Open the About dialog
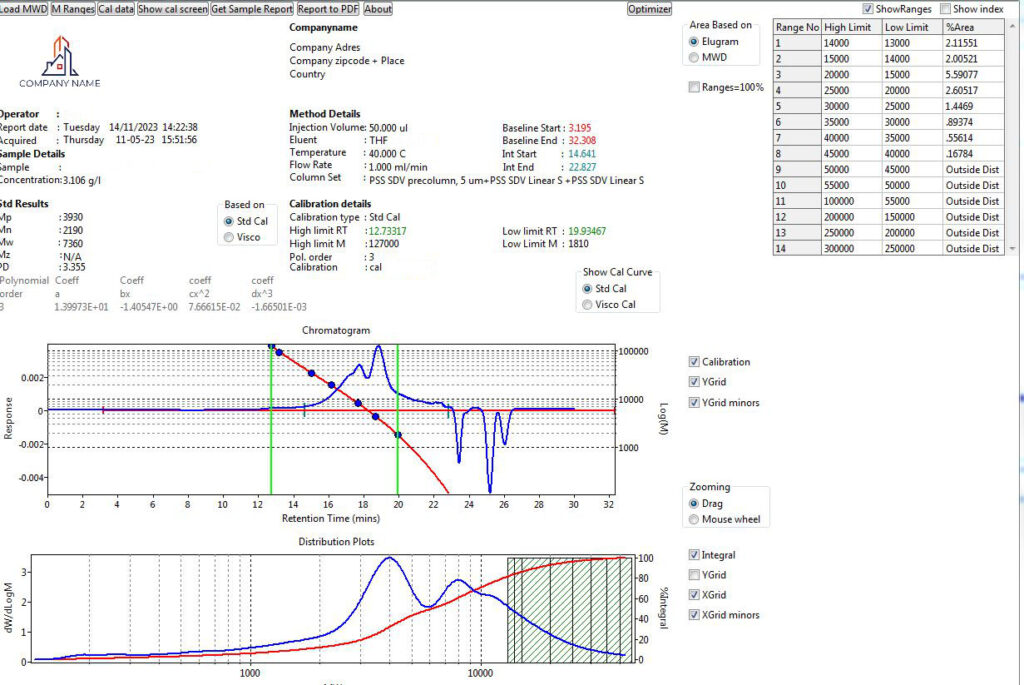Image resolution: width=1024 pixels, height=685 pixels. coord(378,9)
